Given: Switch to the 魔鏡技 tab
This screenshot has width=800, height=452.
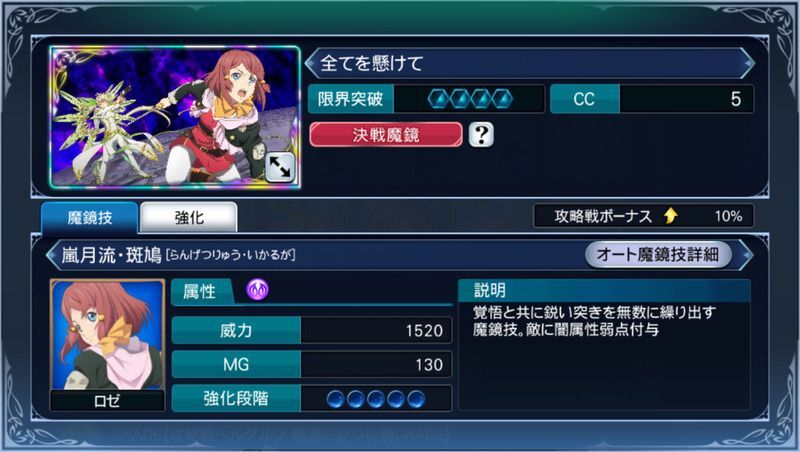Looking at the screenshot, I should tap(90, 217).
